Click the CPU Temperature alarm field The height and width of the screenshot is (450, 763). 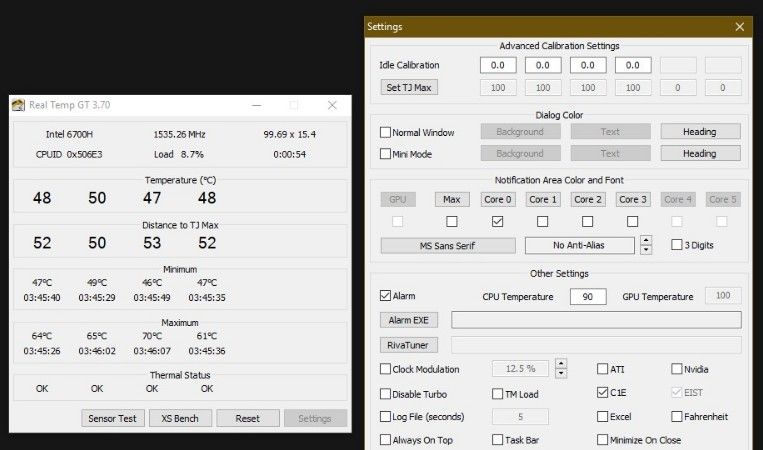pyautogui.click(x=588, y=297)
